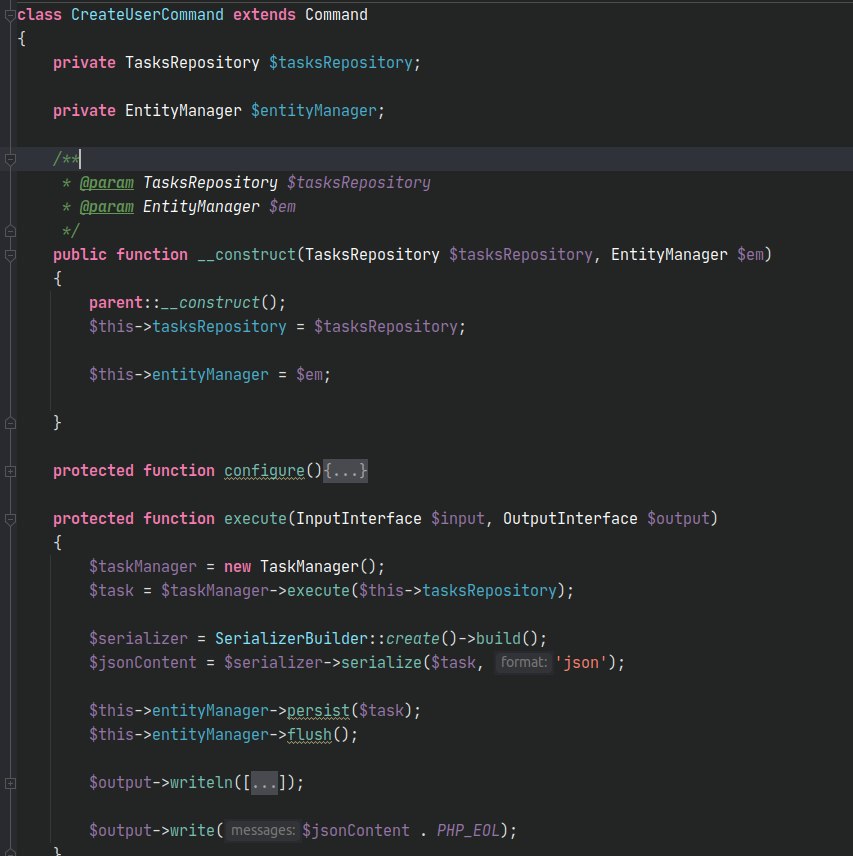Collapse the __construct function using its gutter fold marker
Screen dimensions: 853x856
click(10, 255)
